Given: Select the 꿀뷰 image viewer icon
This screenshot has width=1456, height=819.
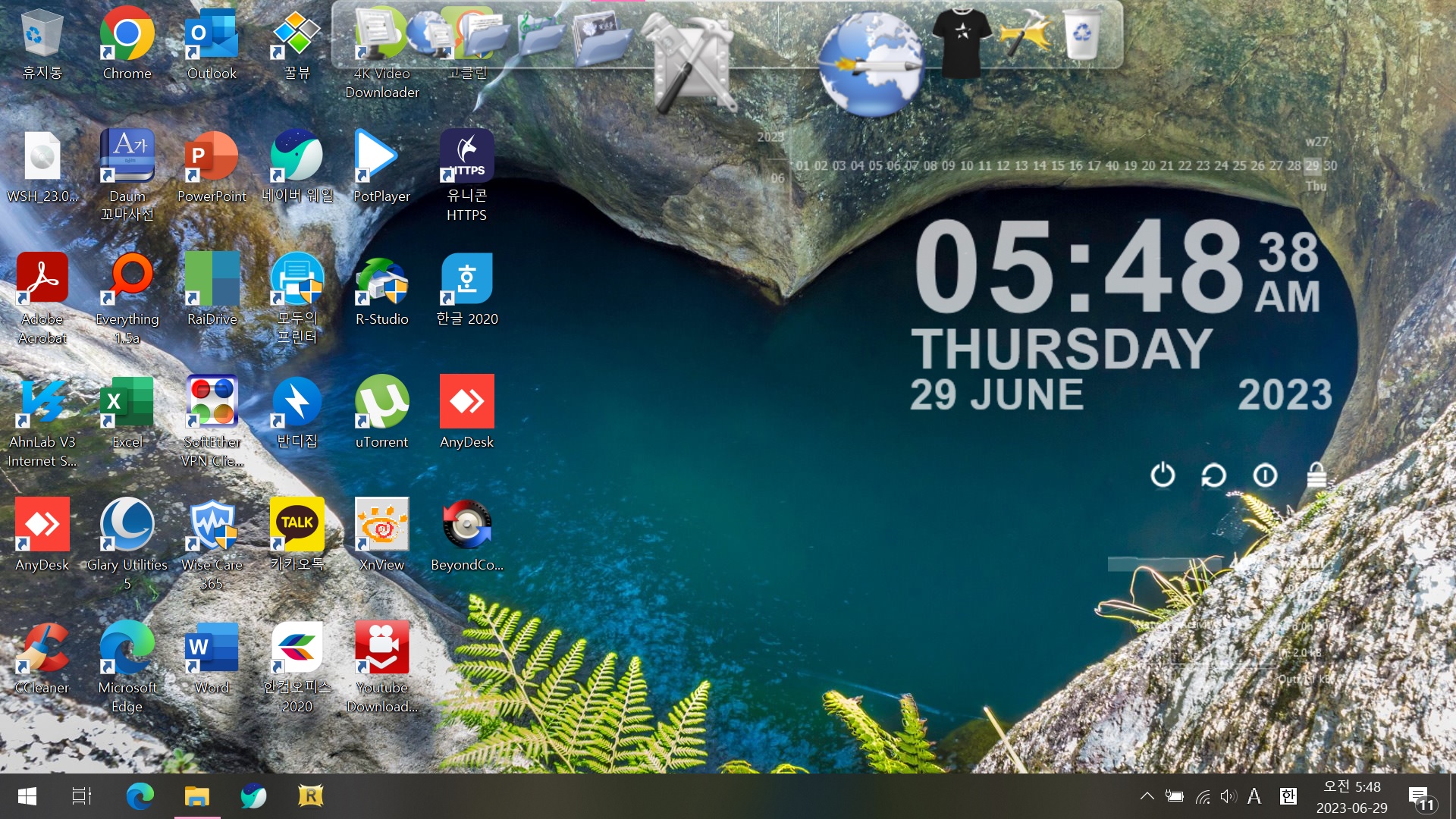Looking at the screenshot, I should [x=297, y=43].
